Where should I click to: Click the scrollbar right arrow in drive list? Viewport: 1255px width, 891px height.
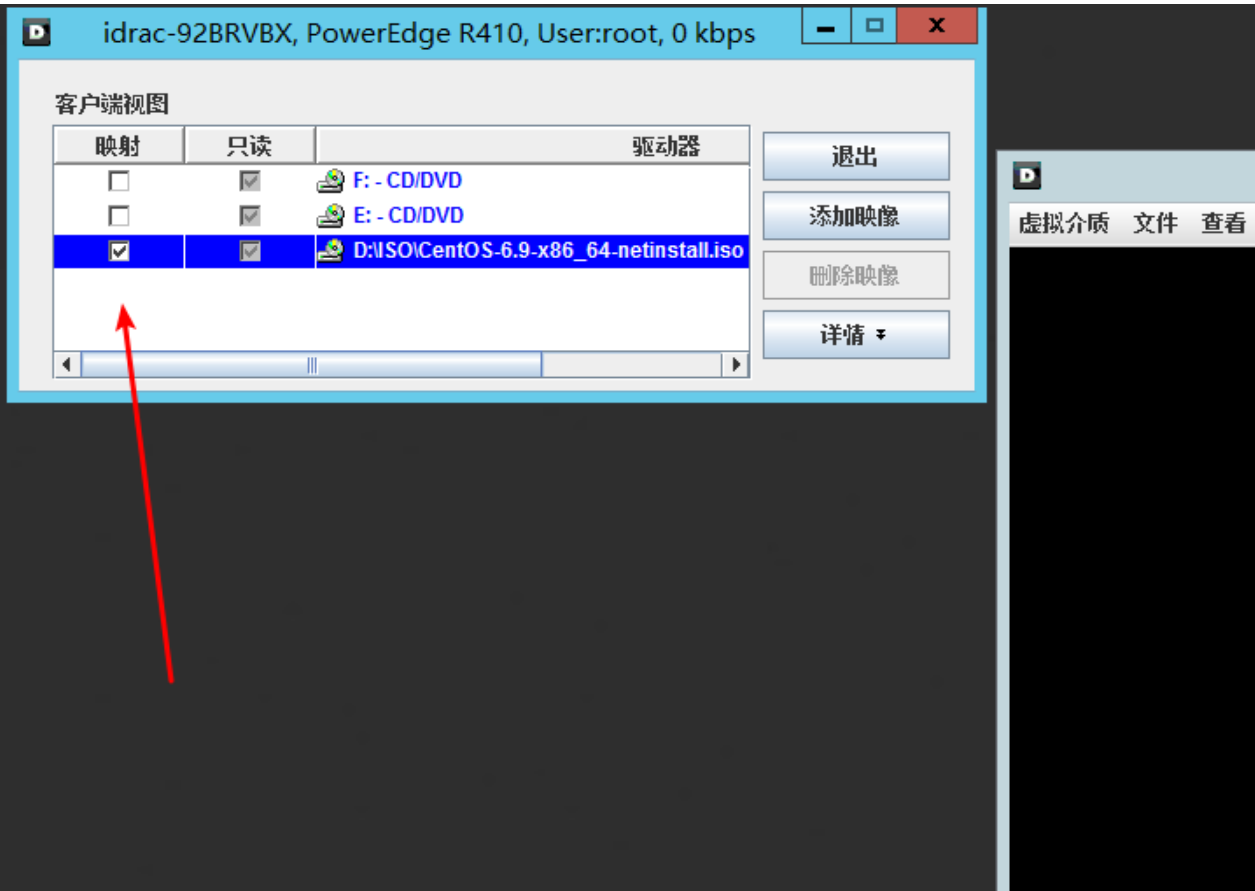(737, 365)
